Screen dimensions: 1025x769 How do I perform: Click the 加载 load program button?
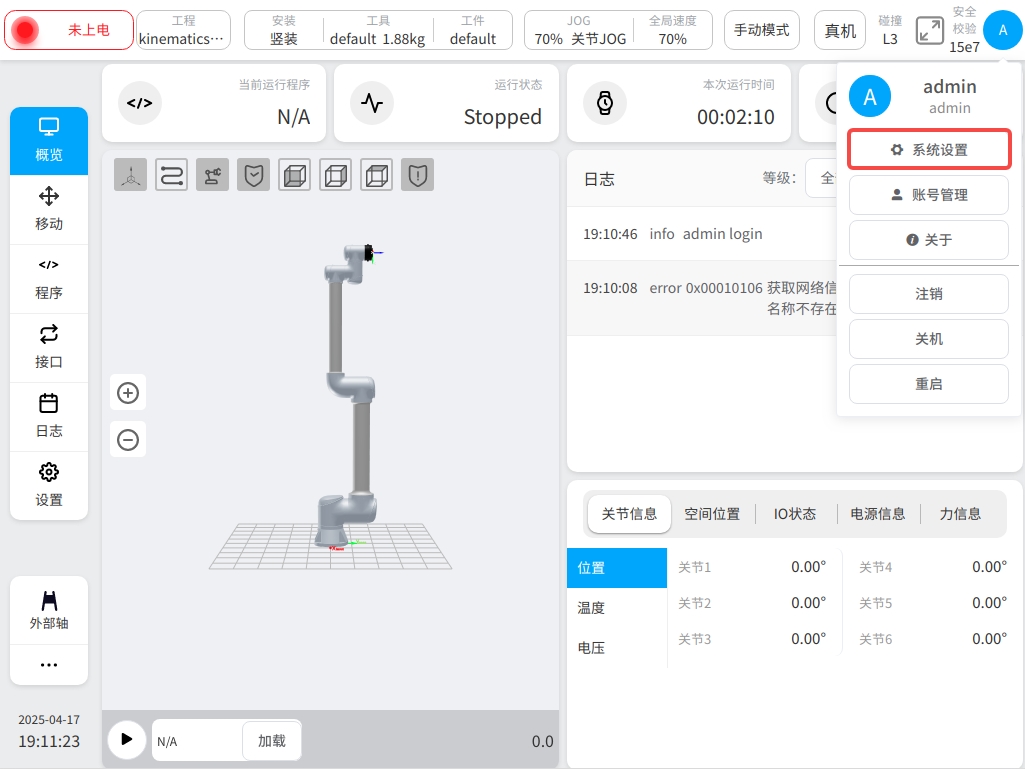coord(271,741)
